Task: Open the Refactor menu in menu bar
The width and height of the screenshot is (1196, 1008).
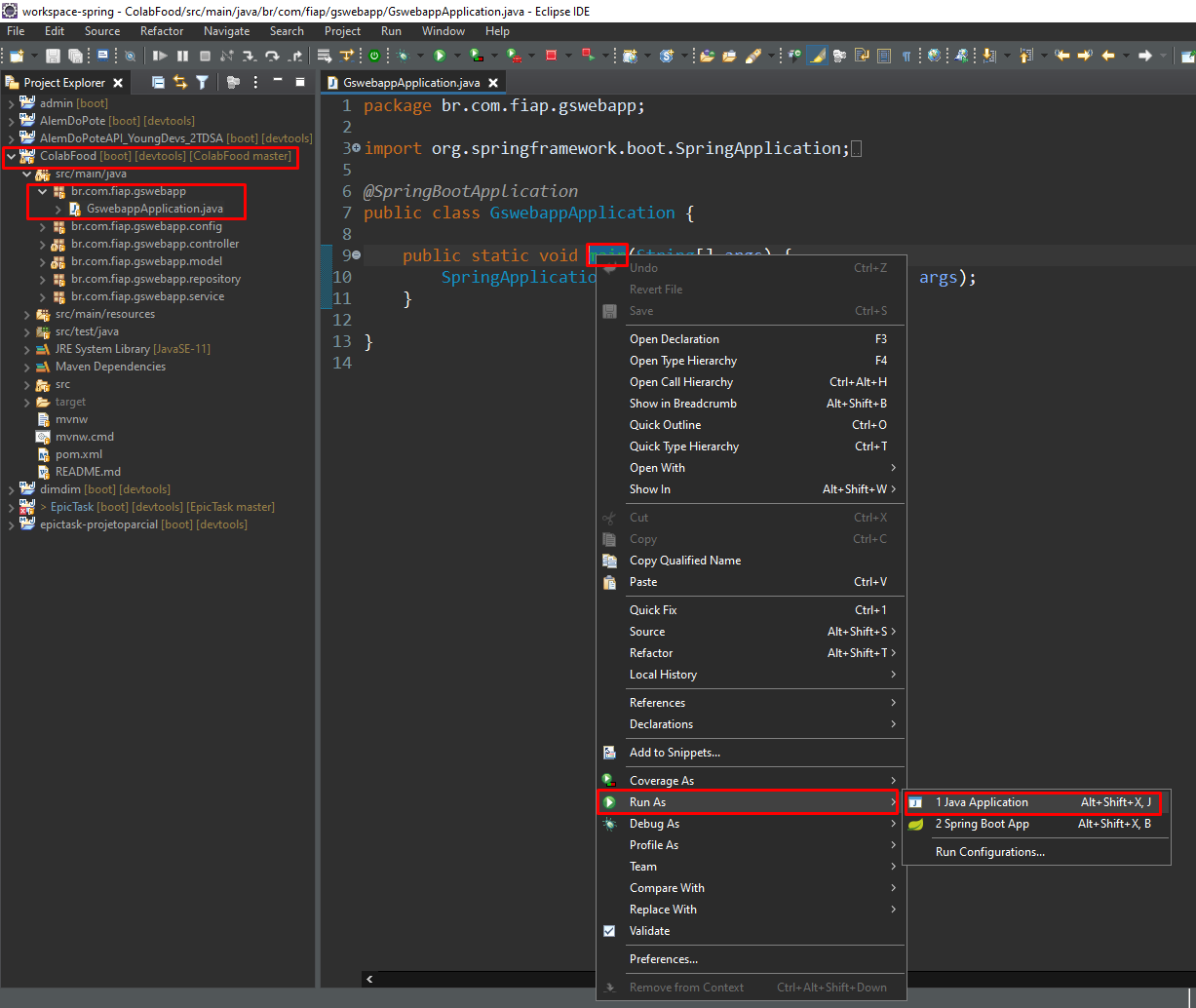Action: (162, 31)
